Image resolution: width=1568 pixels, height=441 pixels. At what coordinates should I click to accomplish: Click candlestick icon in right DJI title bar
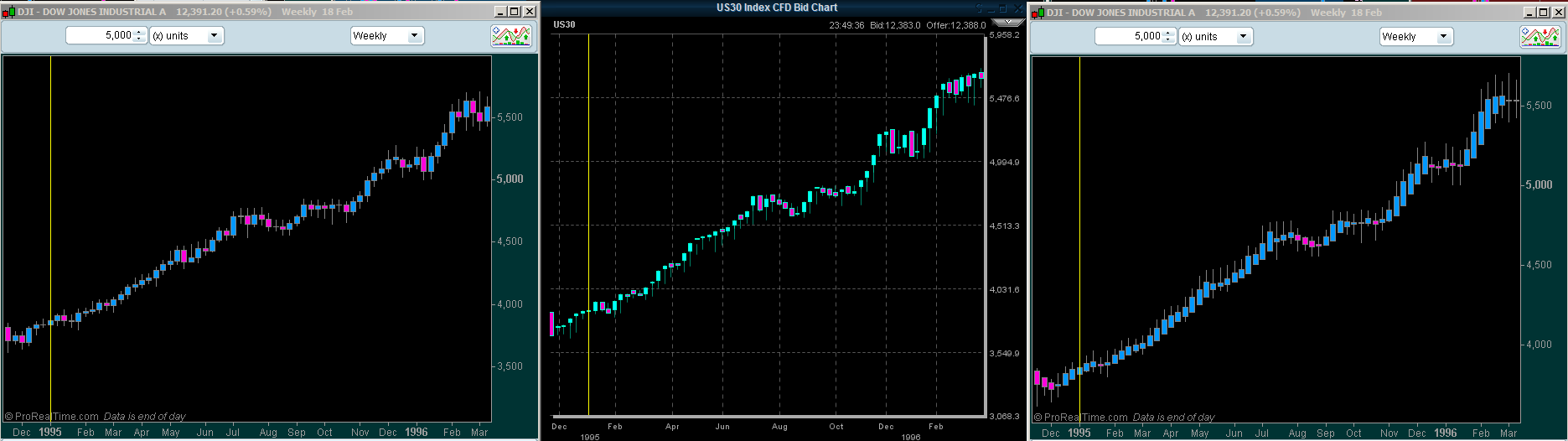[1038, 13]
